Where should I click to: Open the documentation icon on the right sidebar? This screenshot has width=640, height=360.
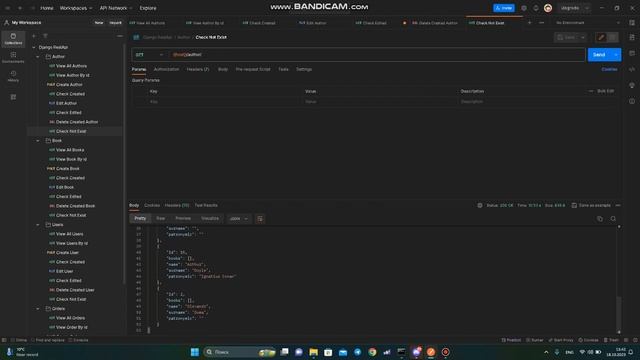point(632,37)
